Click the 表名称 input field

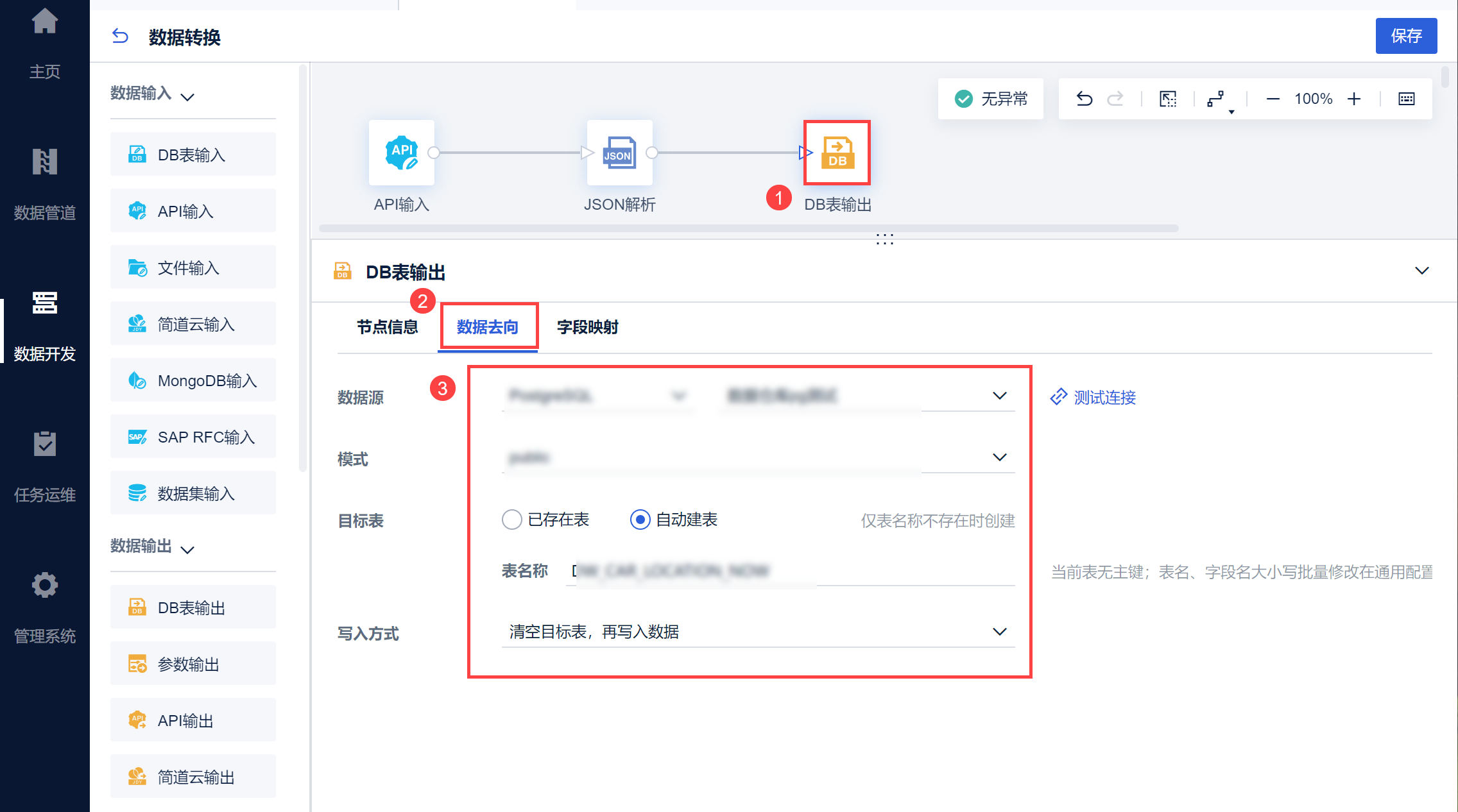click(789, 571)
